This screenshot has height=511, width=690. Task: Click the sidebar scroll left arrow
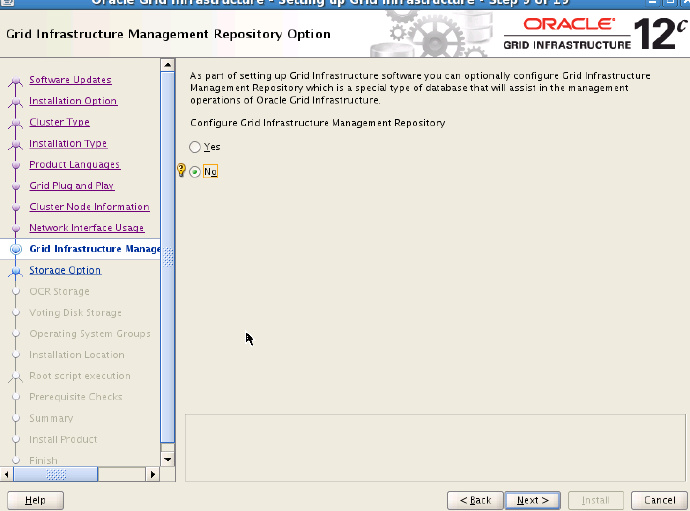coord(6,474)
